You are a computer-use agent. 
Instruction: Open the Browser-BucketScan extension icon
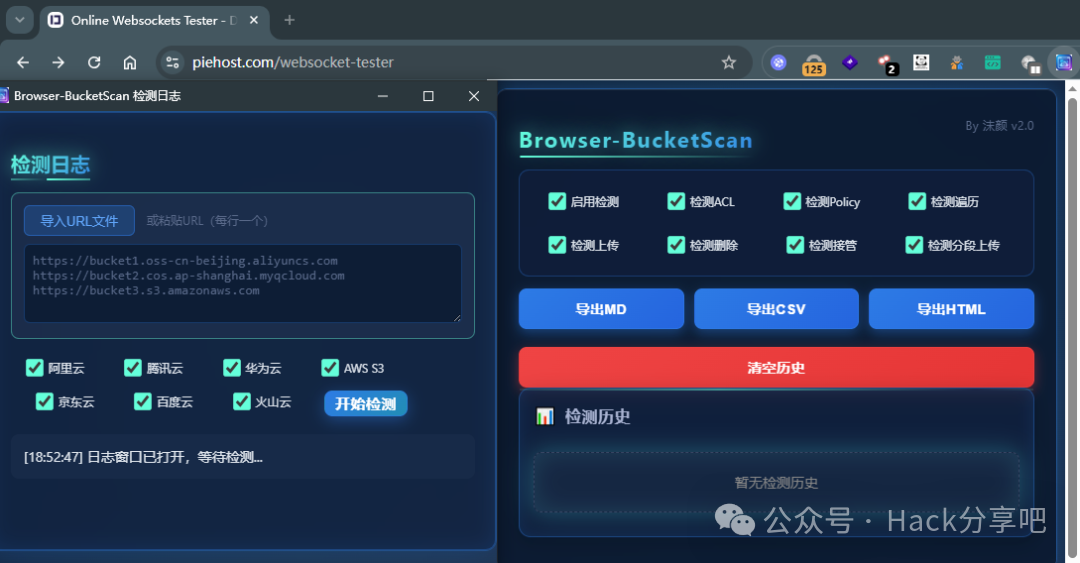(x=1064, y=63)
